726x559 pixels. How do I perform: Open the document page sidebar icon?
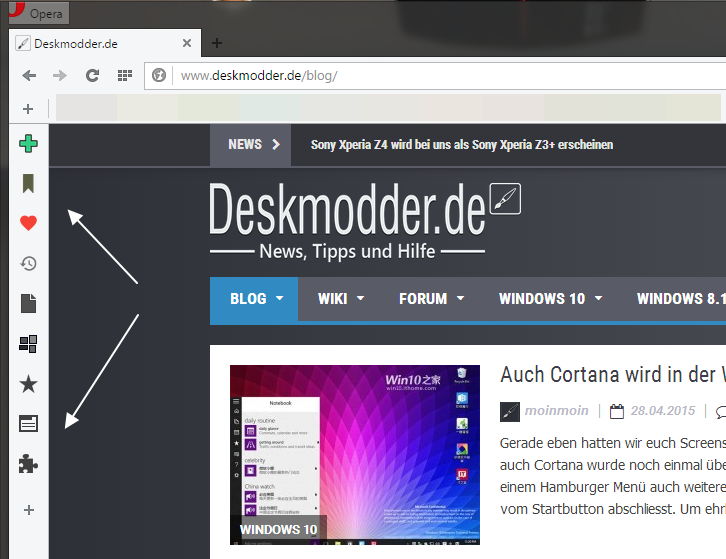[28, 303]
